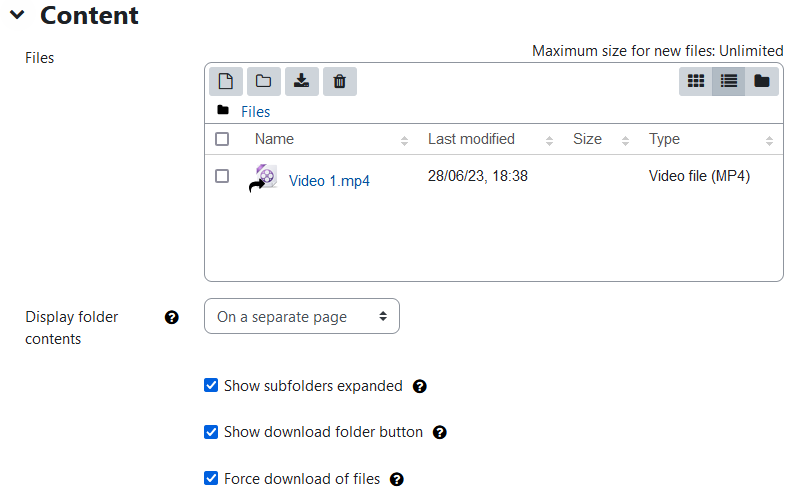Uncheck Force download of files

pos(211,478)
